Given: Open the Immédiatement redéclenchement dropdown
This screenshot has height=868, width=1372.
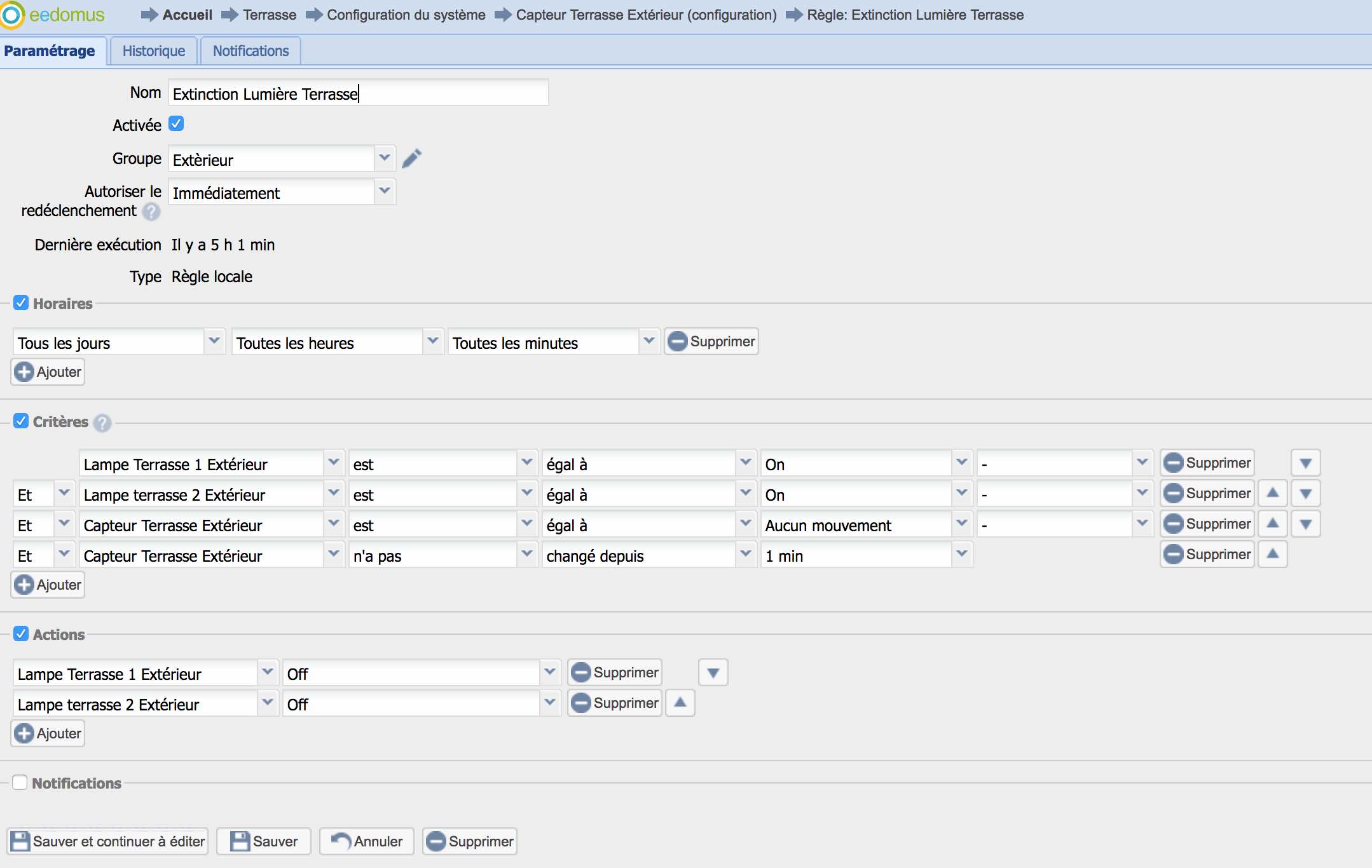Looking at the screenshot, I should (385, 192).
